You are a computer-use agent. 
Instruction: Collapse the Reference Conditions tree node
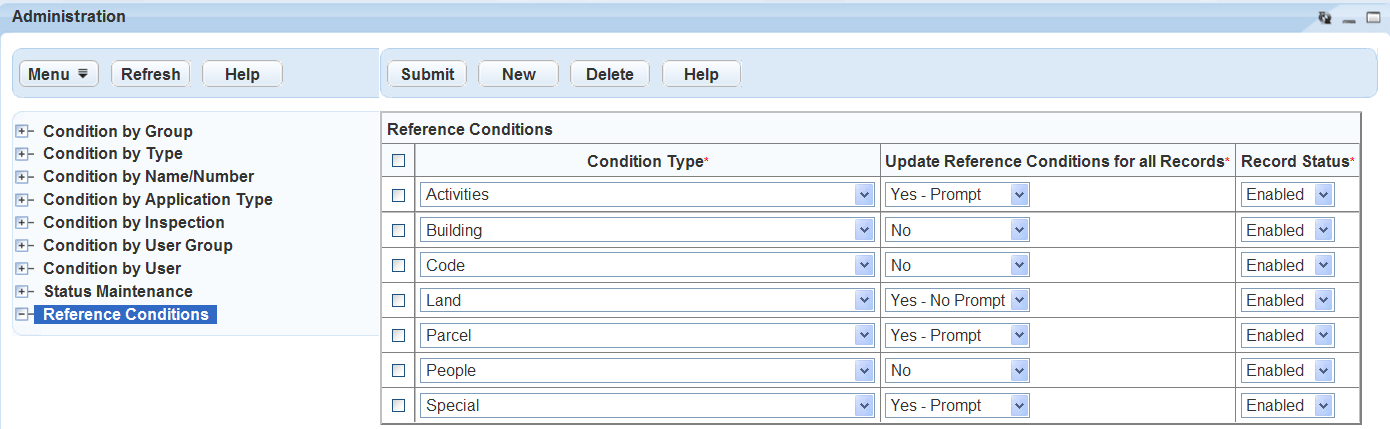[22, 314]
